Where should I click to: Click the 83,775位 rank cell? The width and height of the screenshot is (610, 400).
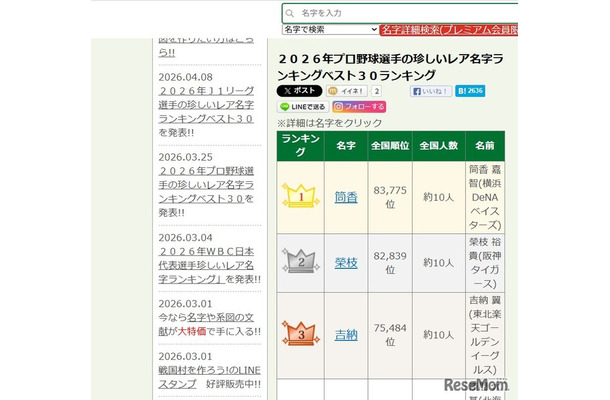[390, 197]
